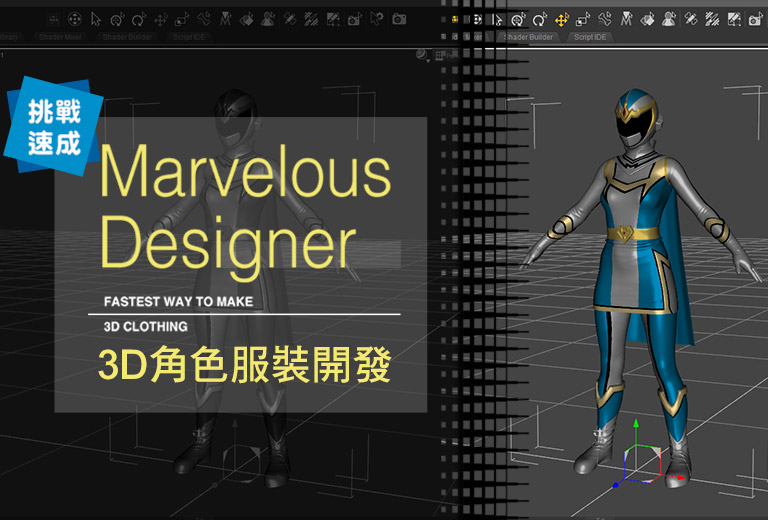Select Polygon Group Editor in dimmed toolbar

(333, 20)
